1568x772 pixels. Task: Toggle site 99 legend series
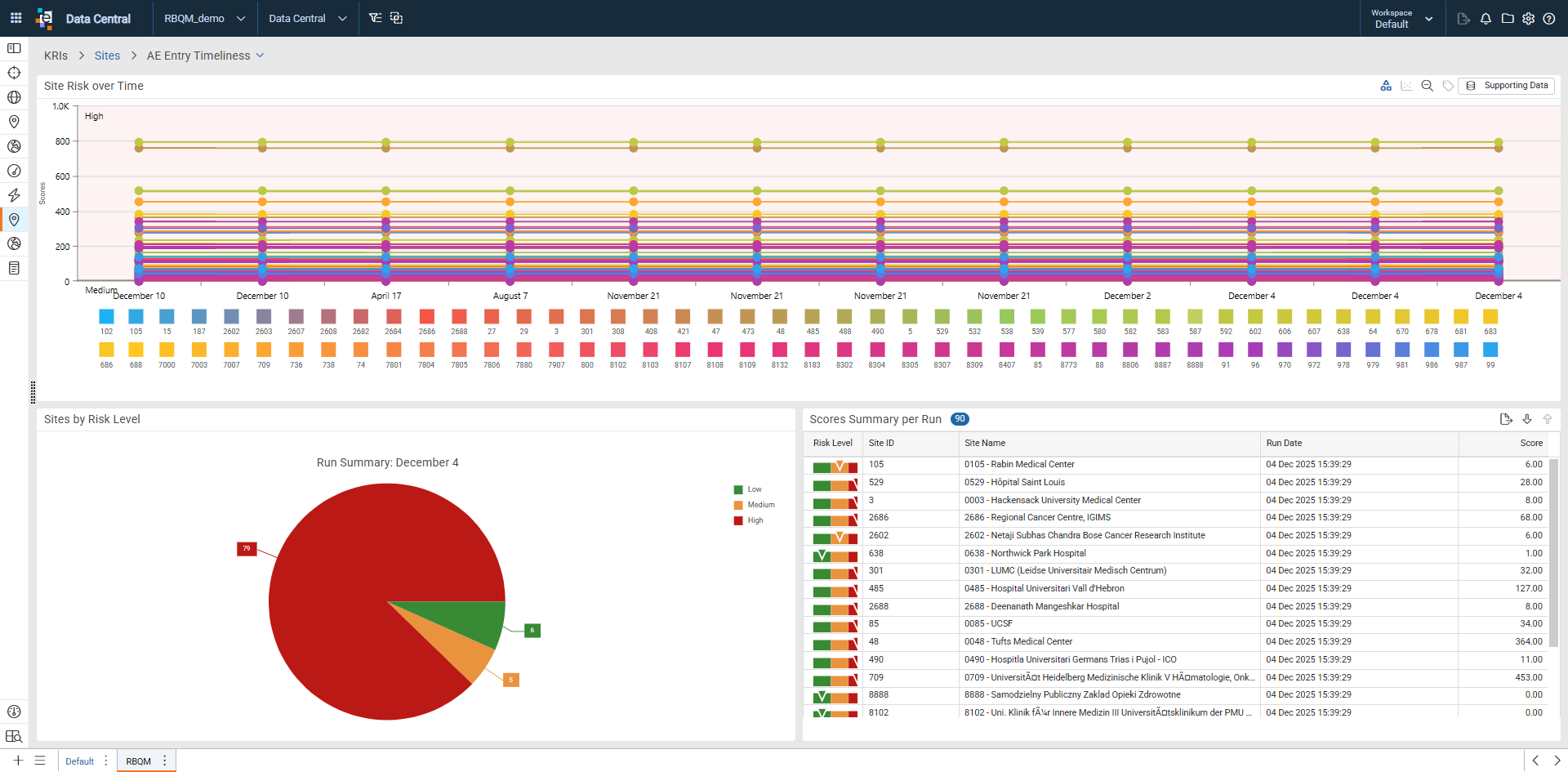(x=1490, y=350)
